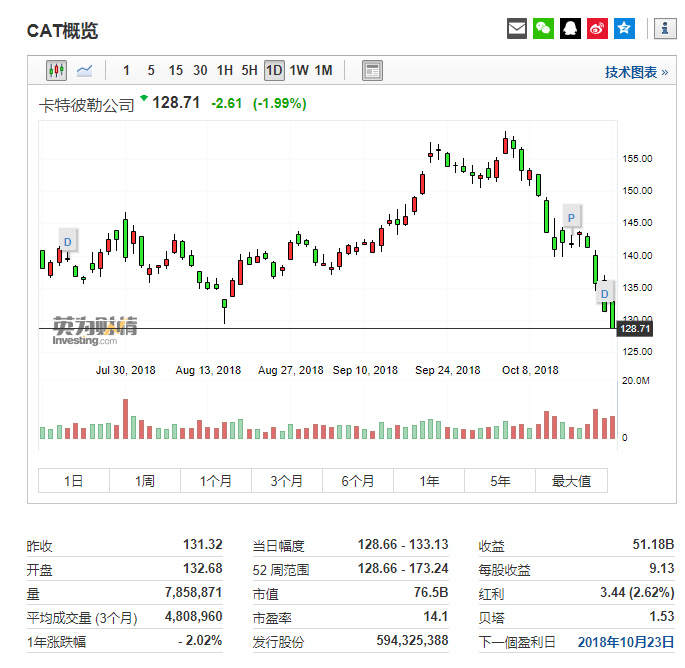Select the 1日 range tab
Viewport: 685px width, 668px height.
pos(74,481)
